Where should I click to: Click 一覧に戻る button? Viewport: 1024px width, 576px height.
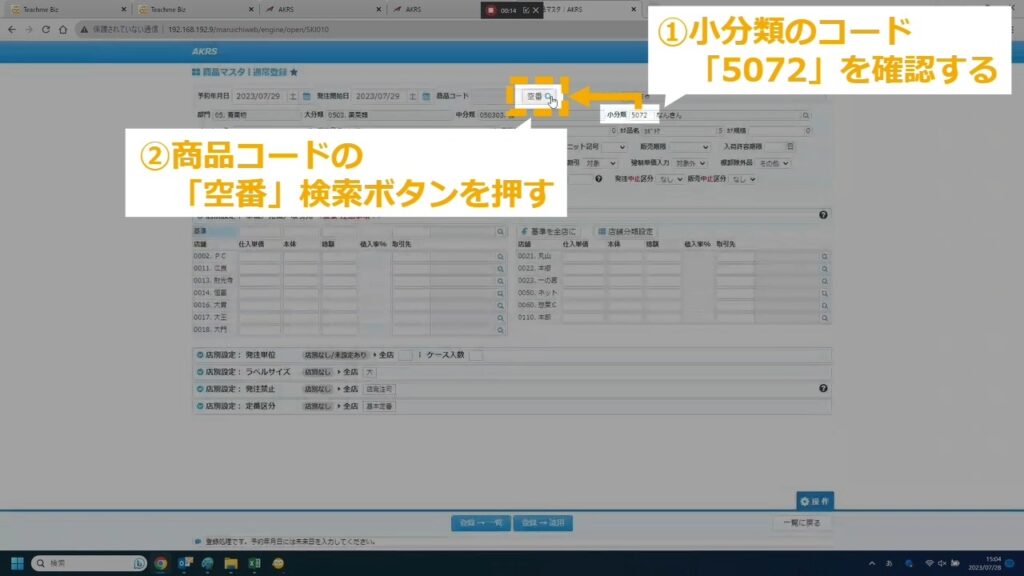tap(801, 523)
